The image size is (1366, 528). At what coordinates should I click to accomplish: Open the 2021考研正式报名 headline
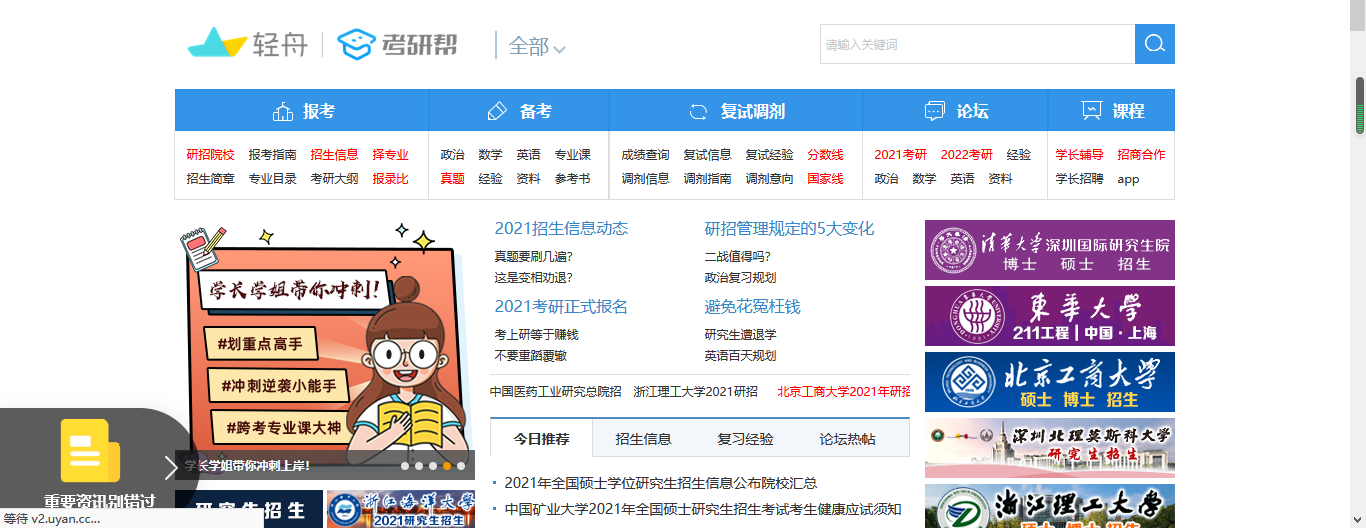tap(561, 306)
